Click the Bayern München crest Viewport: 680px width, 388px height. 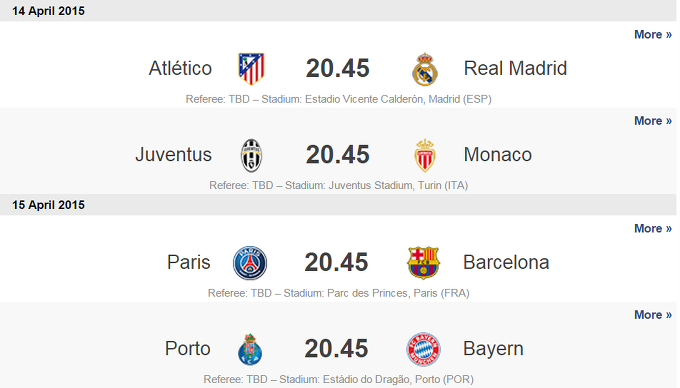click(423, 349)
